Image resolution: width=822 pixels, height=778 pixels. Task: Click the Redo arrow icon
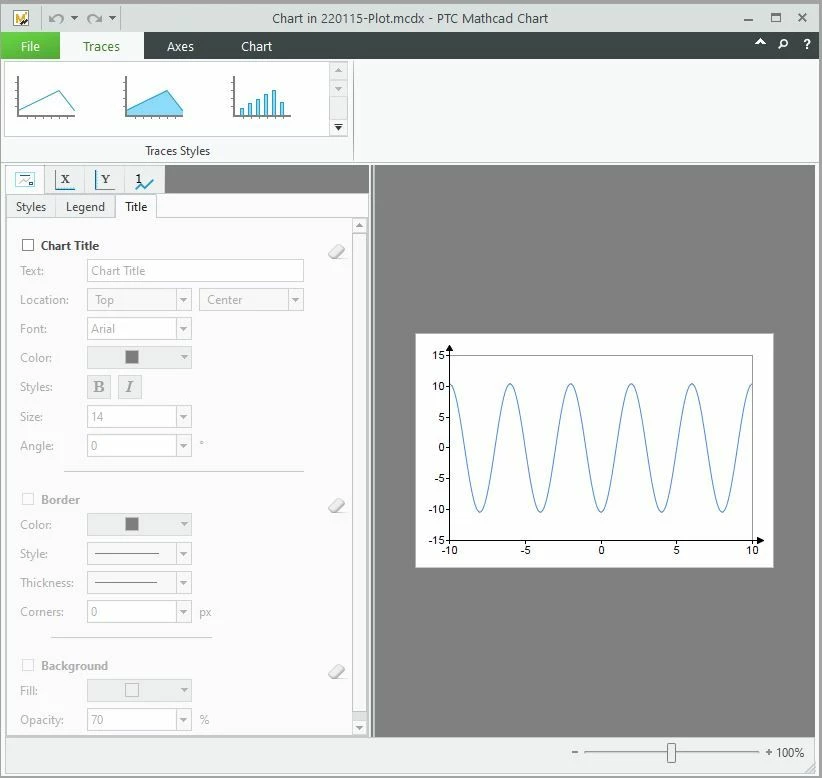(94, 18)
